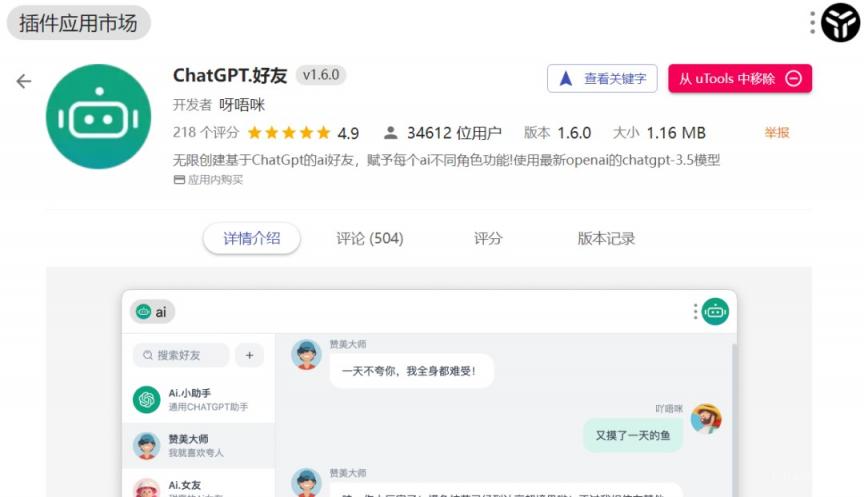
Task: Click the preview chat scrollbar
Action: (734, 419)
